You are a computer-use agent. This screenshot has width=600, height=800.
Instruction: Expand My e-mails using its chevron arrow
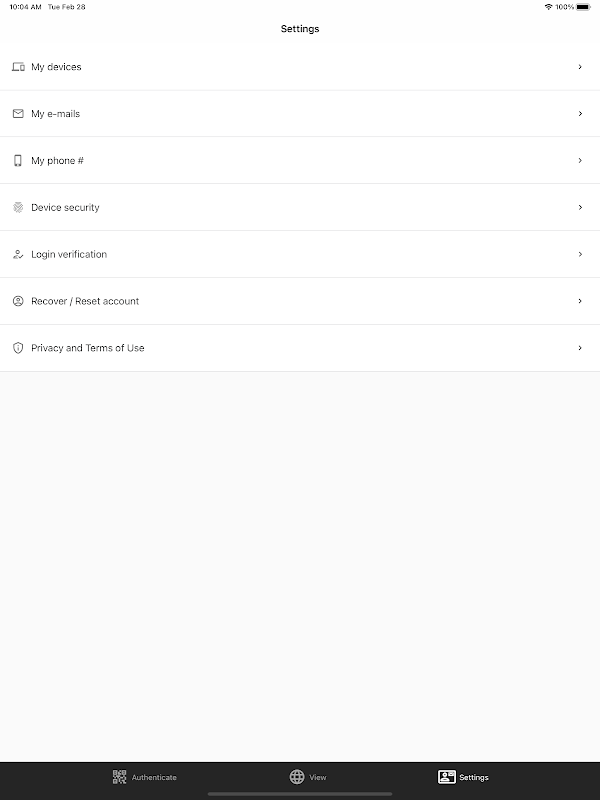(x=580, y=113)
